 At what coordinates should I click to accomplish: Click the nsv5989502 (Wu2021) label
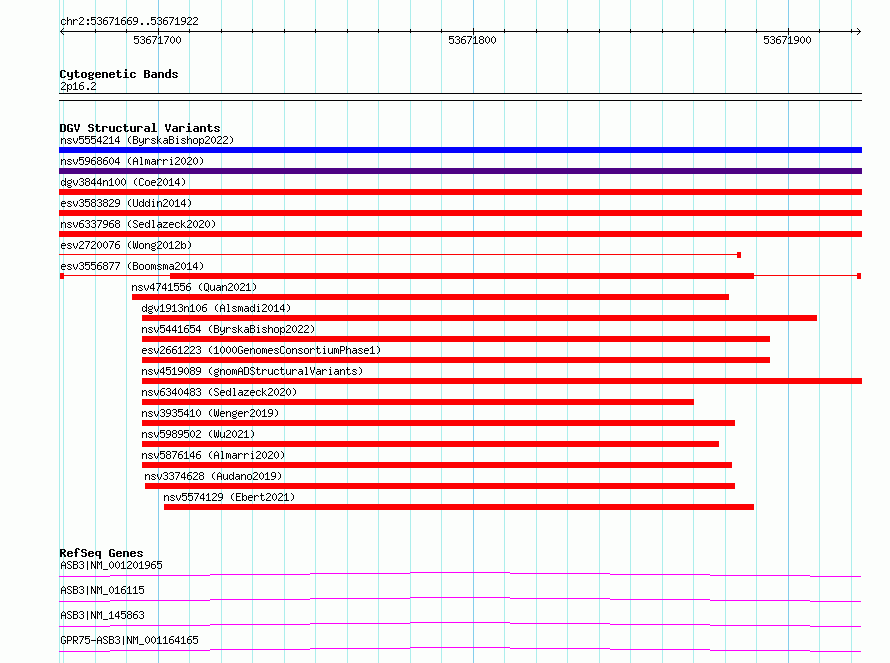tap(198, 434)
